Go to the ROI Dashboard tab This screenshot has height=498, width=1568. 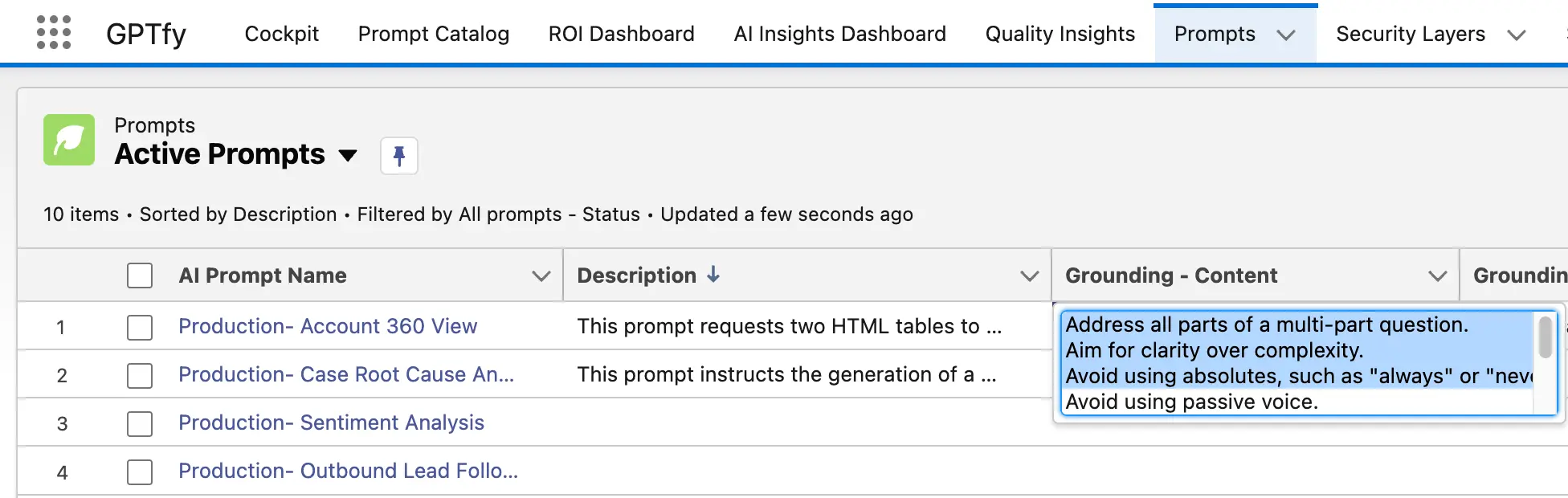pyautogui.click(x=621, y=34)
